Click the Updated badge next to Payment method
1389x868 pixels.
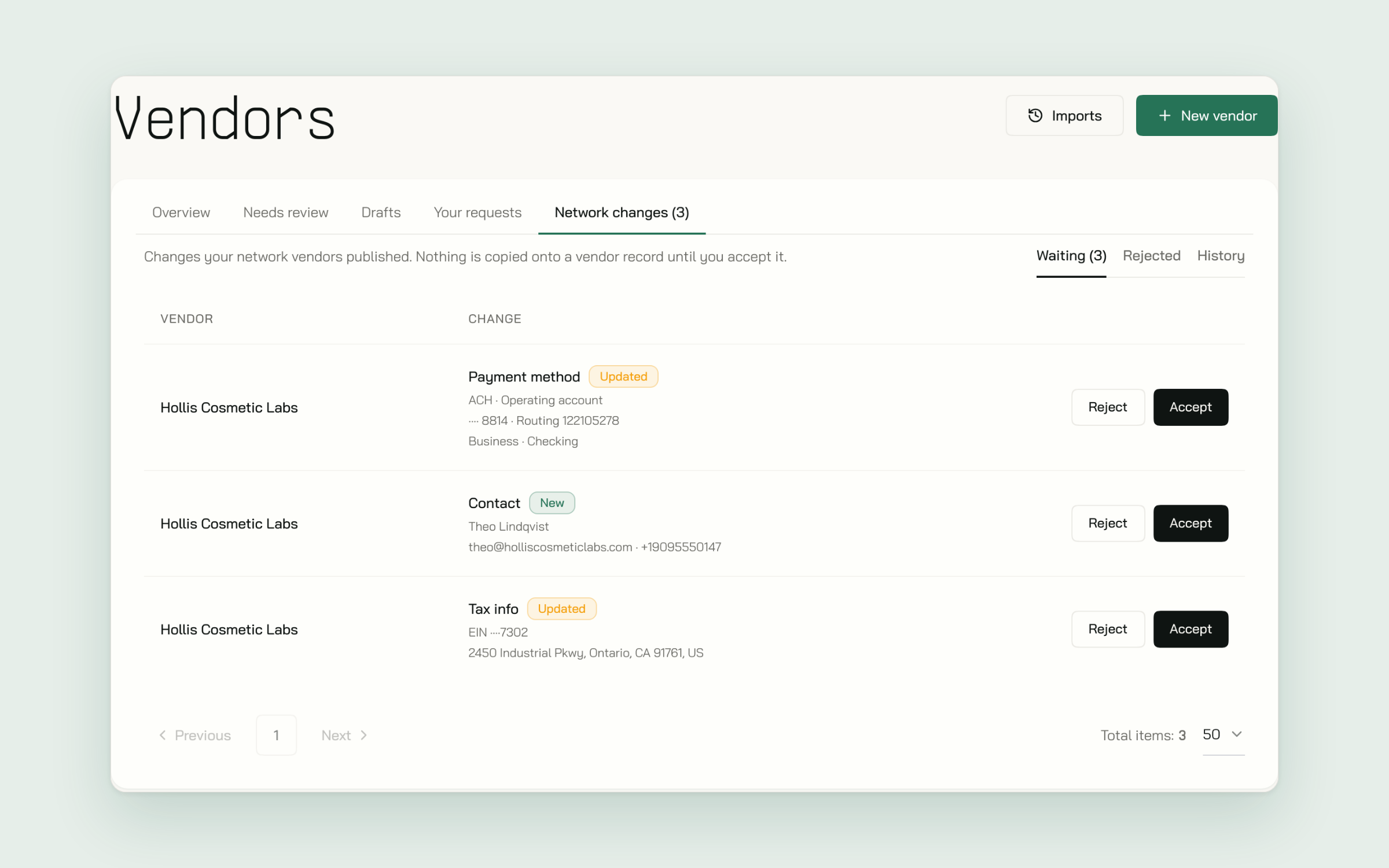tap(623, 377)
